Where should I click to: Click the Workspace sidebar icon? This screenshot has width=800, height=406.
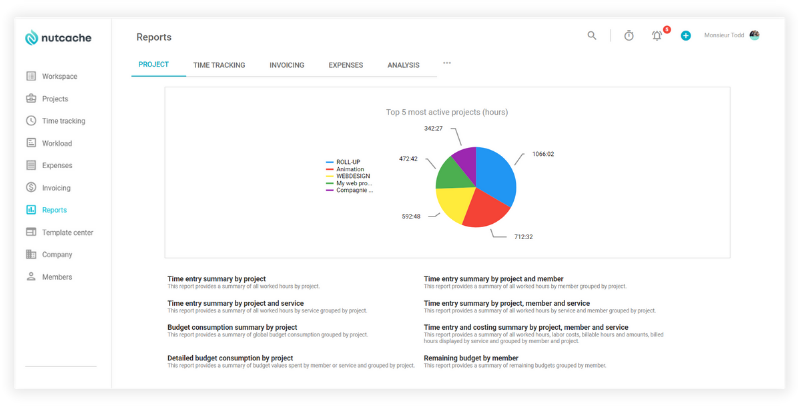31,76
